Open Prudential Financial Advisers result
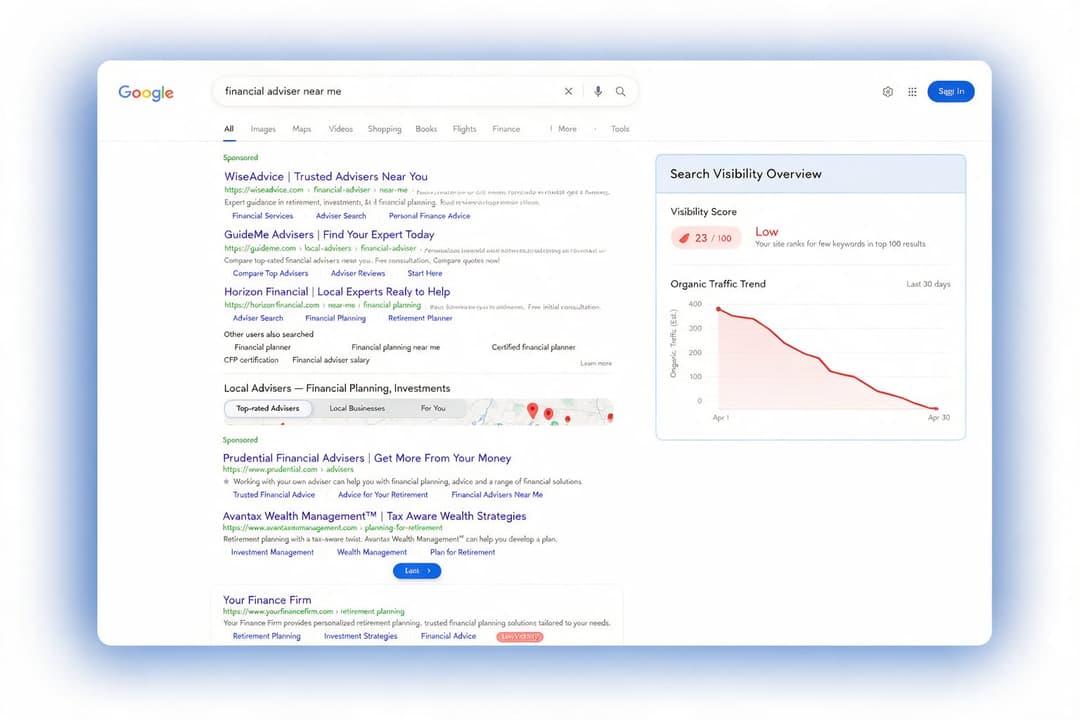The width and height of the screenshot is (1080, 720). 366,458
